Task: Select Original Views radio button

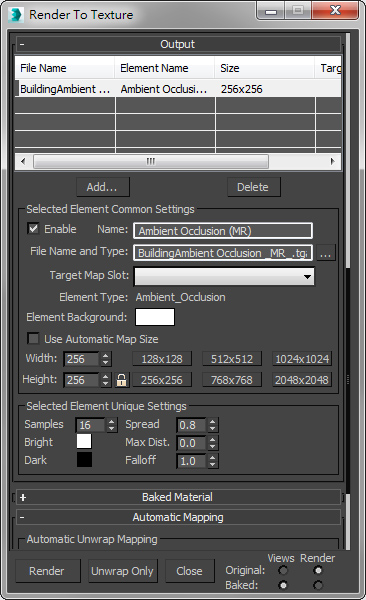Action: coord(283,570)
